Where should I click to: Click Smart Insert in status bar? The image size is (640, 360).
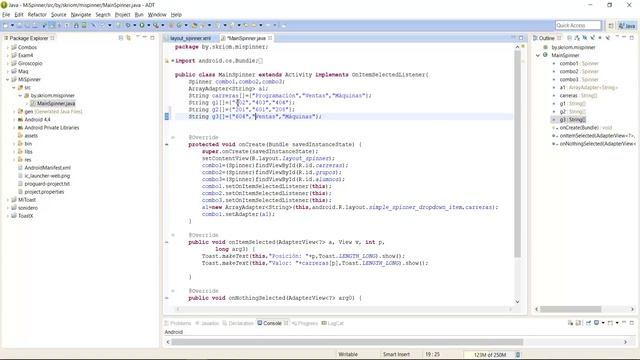click(396, 354)
